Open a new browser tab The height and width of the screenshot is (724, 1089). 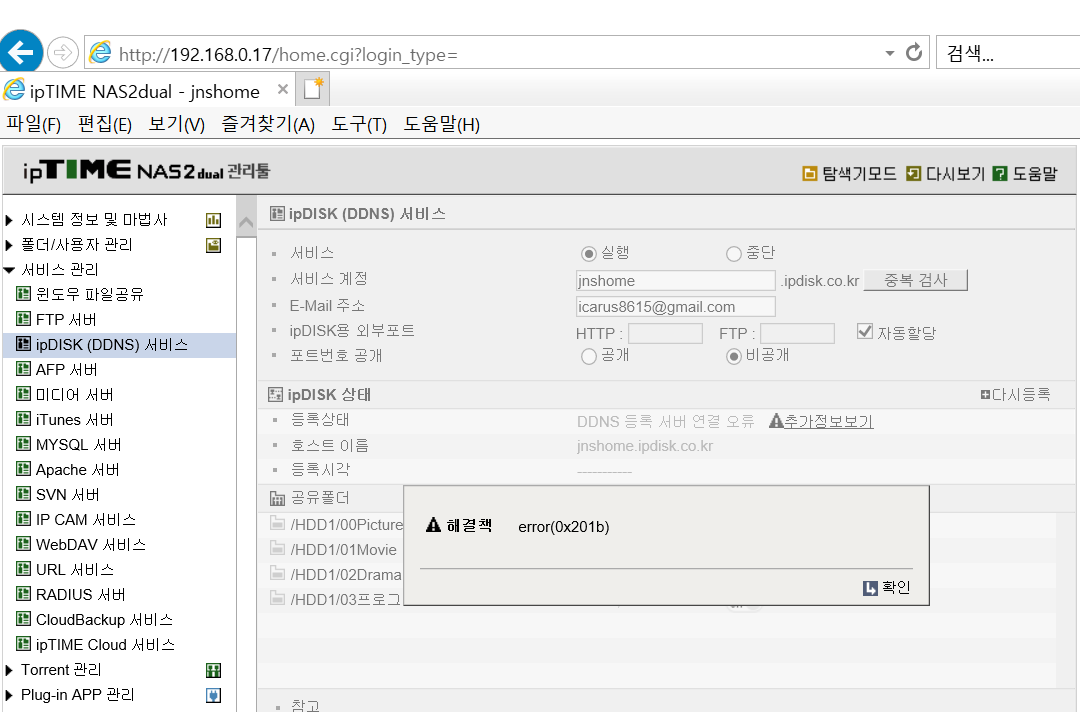(x=313, y=90)
